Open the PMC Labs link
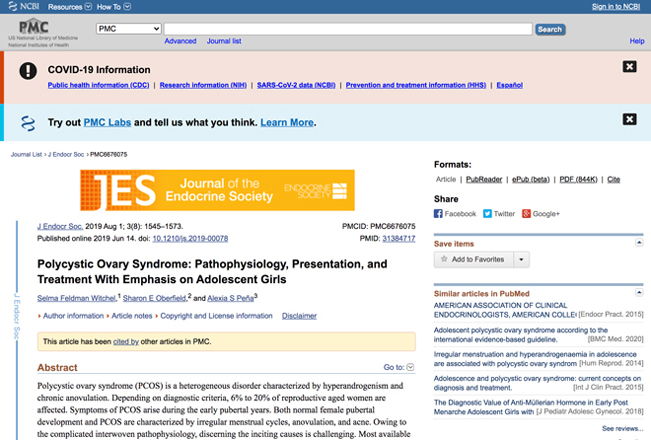The width and height of the screenshot is (651, 440). click(x=107, y=122)
